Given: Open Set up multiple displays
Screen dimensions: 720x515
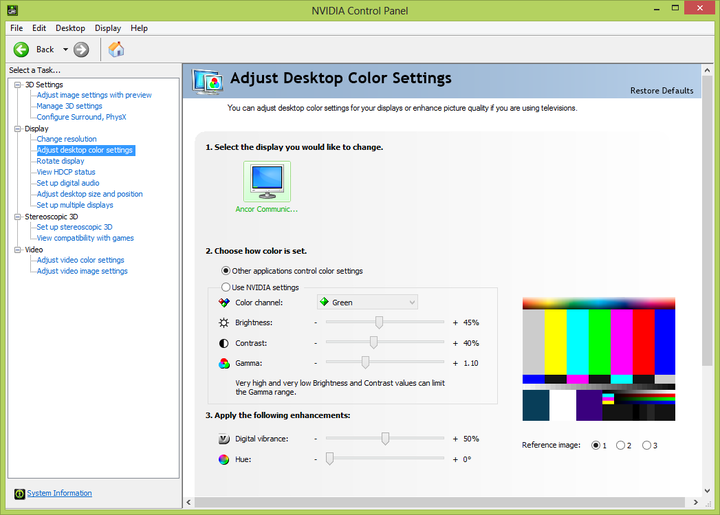Looking at the screenshot, I should pyautogui.click(x=75, y=205).
